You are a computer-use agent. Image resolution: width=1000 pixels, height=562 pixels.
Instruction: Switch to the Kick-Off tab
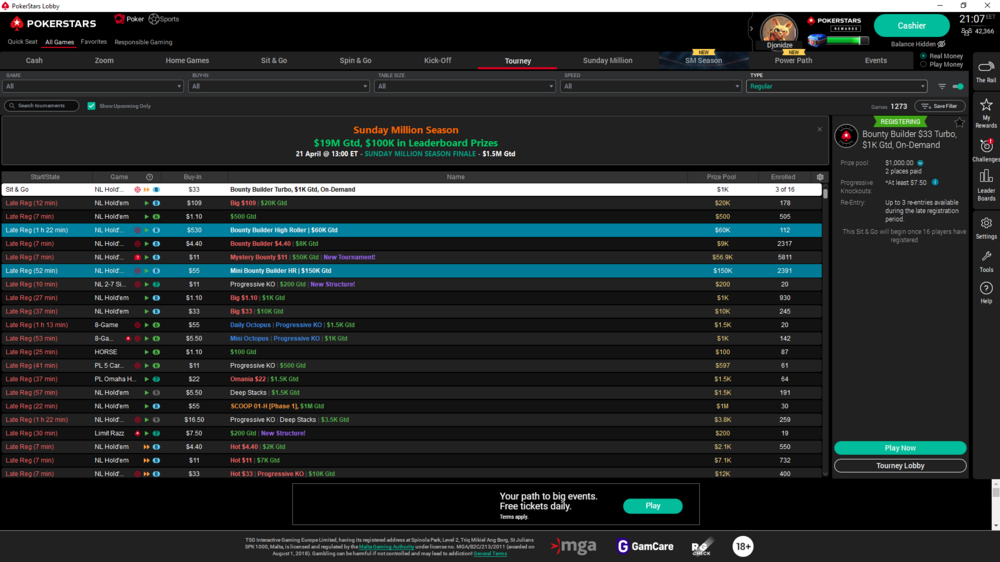[438, 61]
